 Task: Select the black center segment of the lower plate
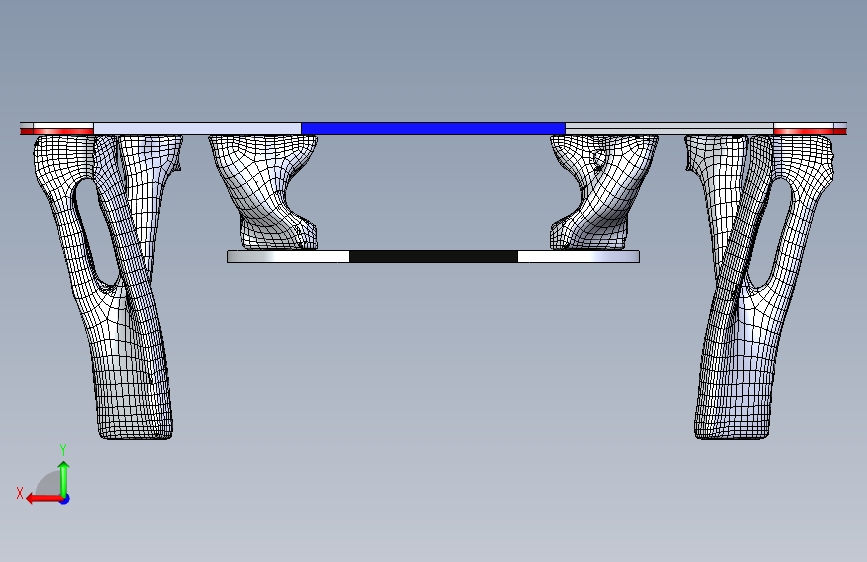click(433, 256)
